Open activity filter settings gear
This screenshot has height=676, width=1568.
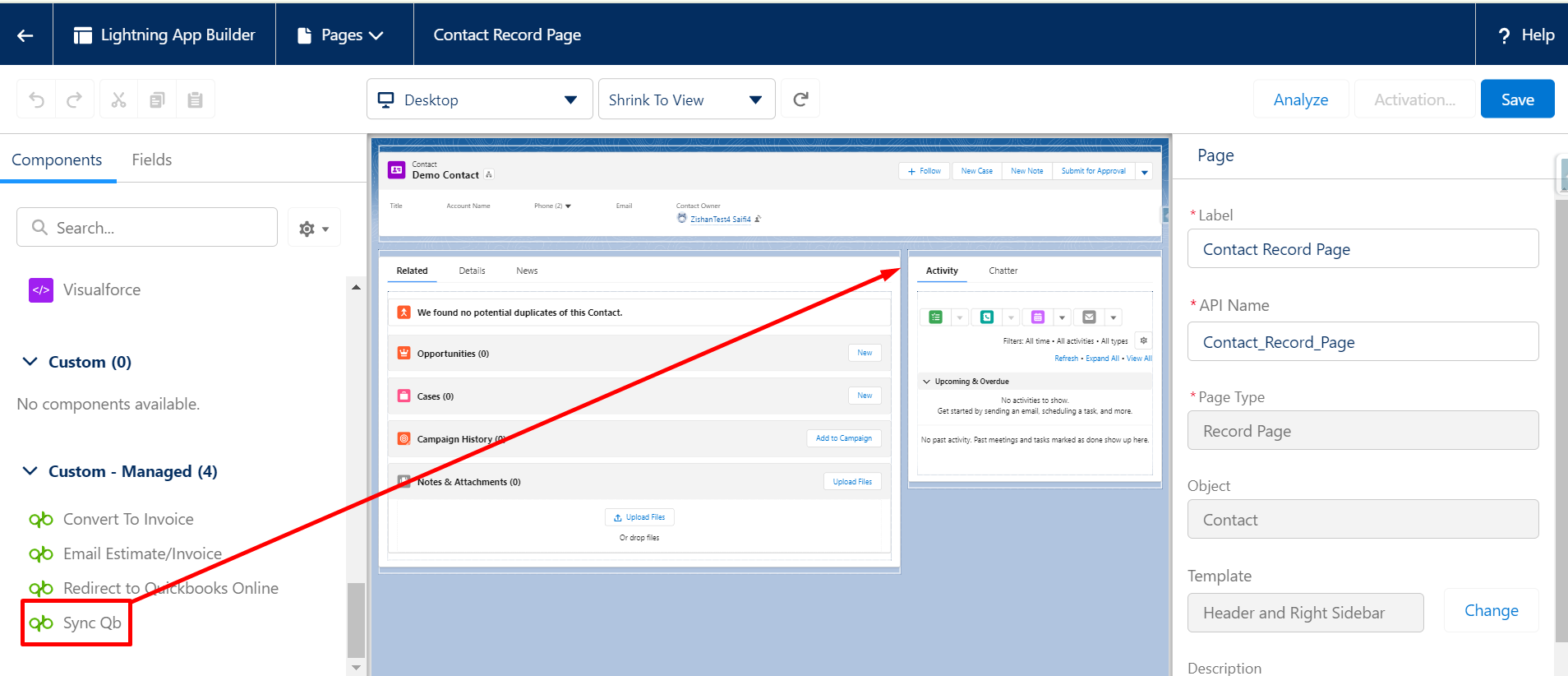pyautogui.click(x=1143, y=340)
